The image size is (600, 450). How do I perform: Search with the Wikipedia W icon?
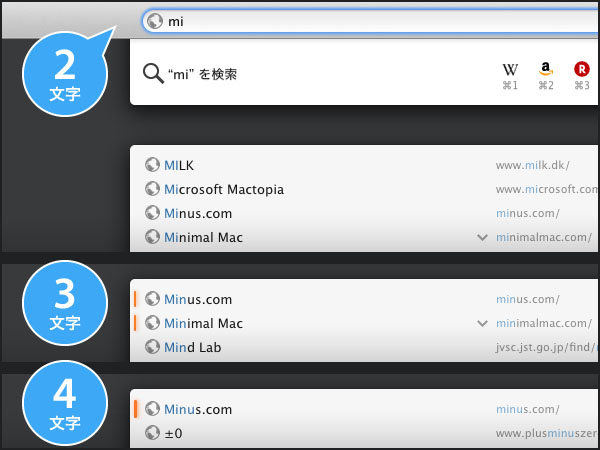tap(510, 70)
